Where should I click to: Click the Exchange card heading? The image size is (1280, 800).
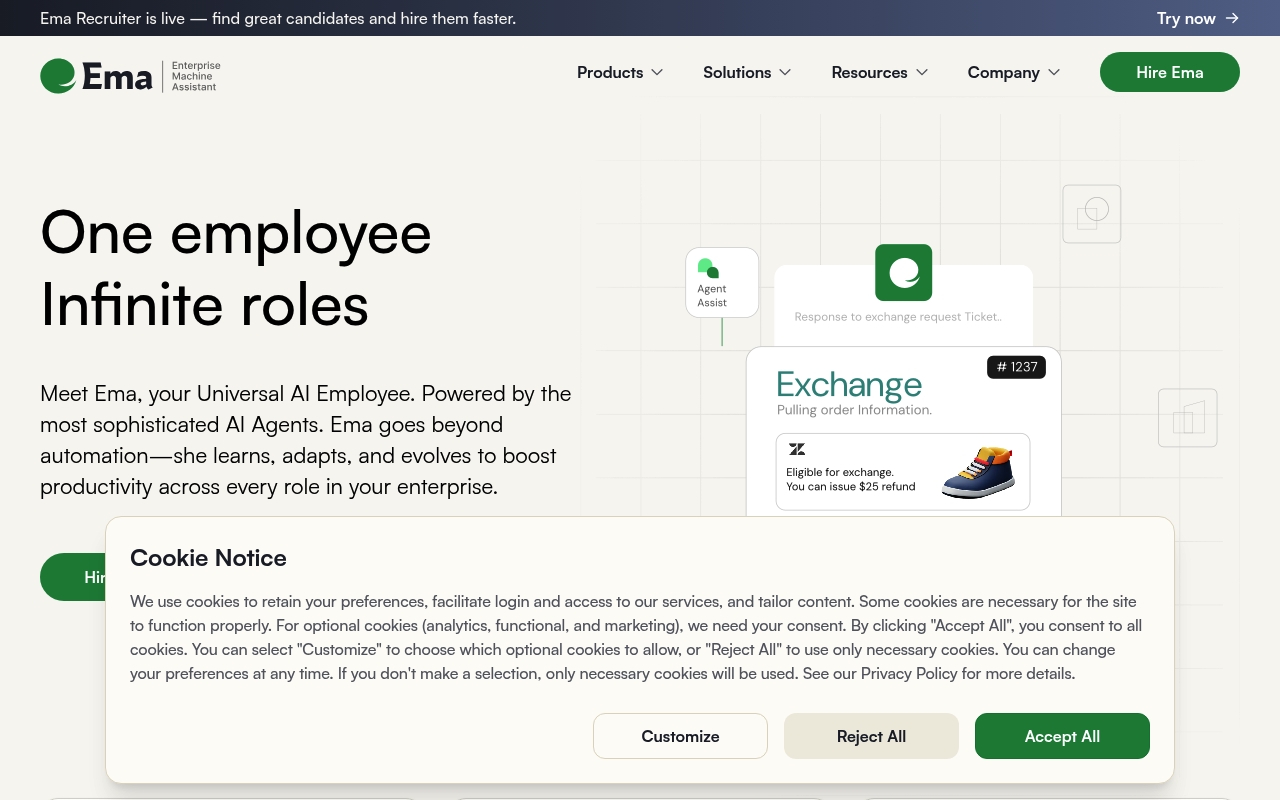tap(849, 385)
